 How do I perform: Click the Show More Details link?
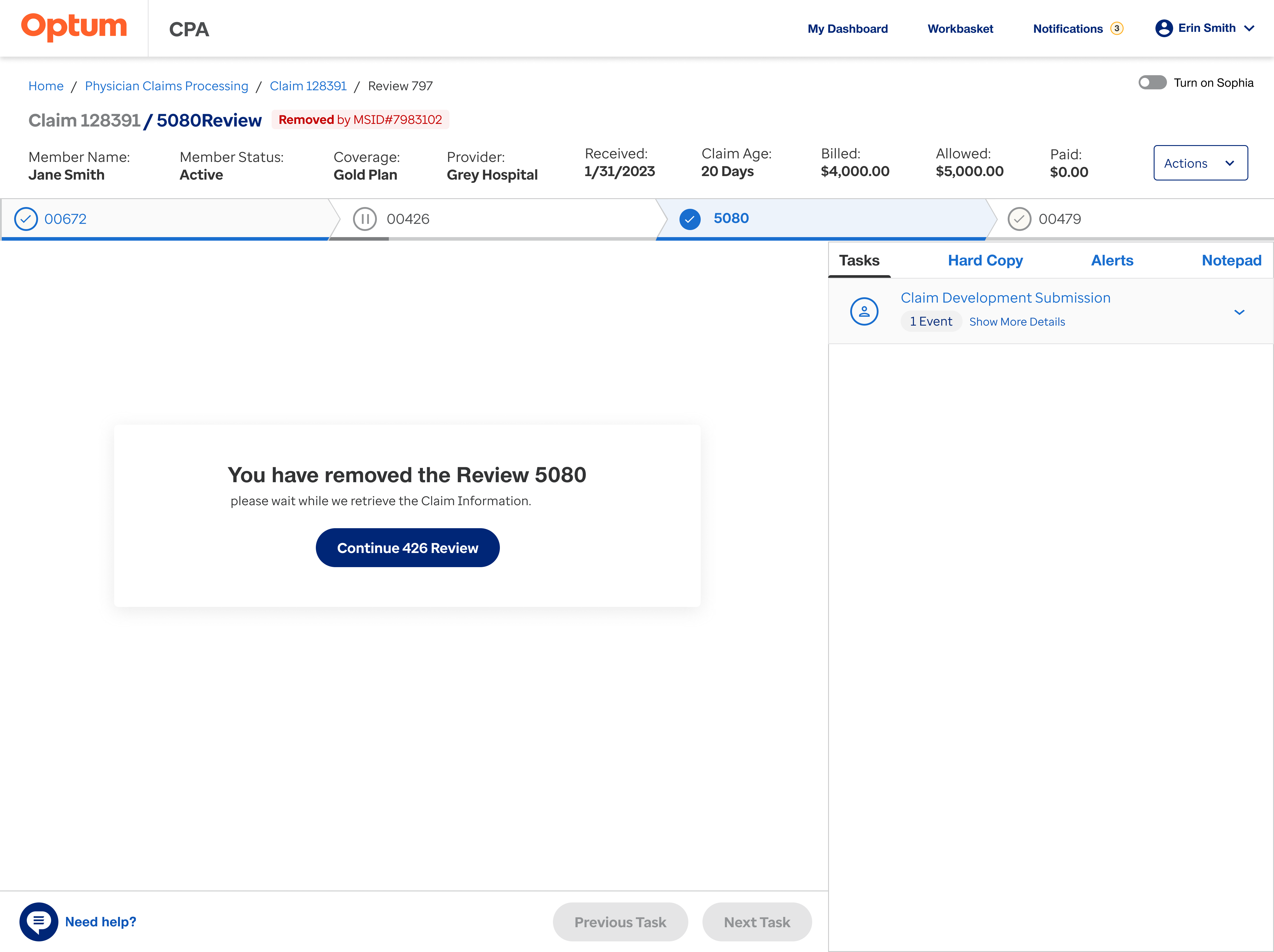pyautogui.click(x=1017, y=321)
